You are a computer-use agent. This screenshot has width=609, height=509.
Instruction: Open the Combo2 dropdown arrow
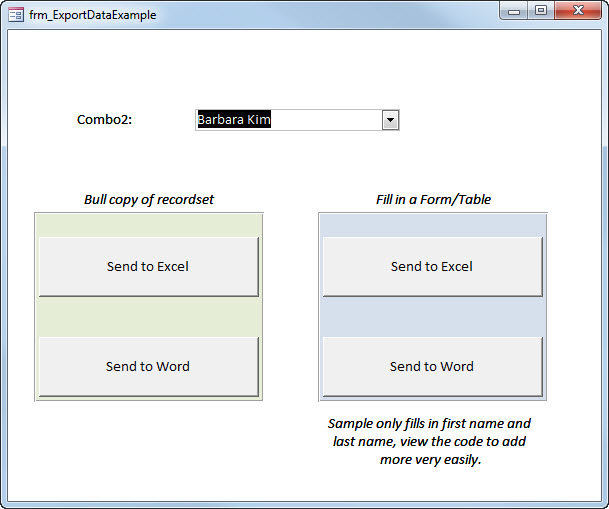point(390,120)
